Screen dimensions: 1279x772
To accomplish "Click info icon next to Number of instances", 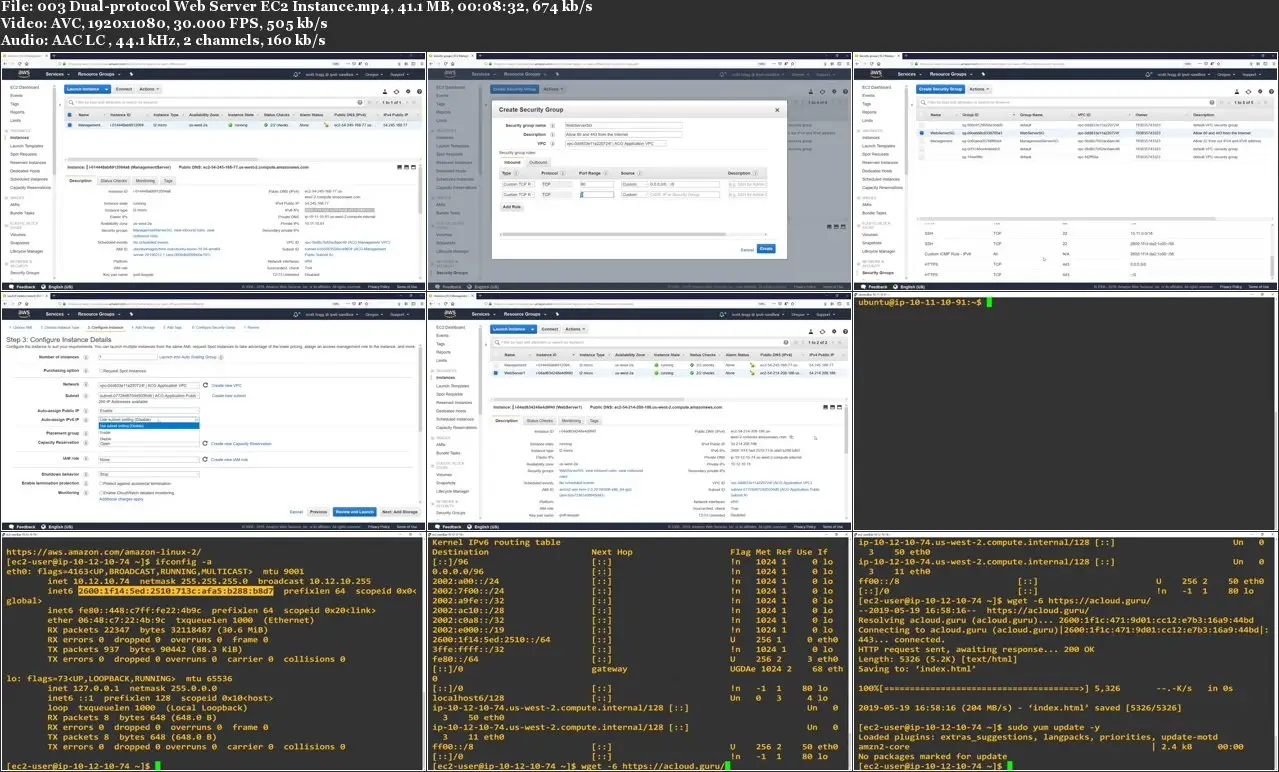I will coord(86,357).
